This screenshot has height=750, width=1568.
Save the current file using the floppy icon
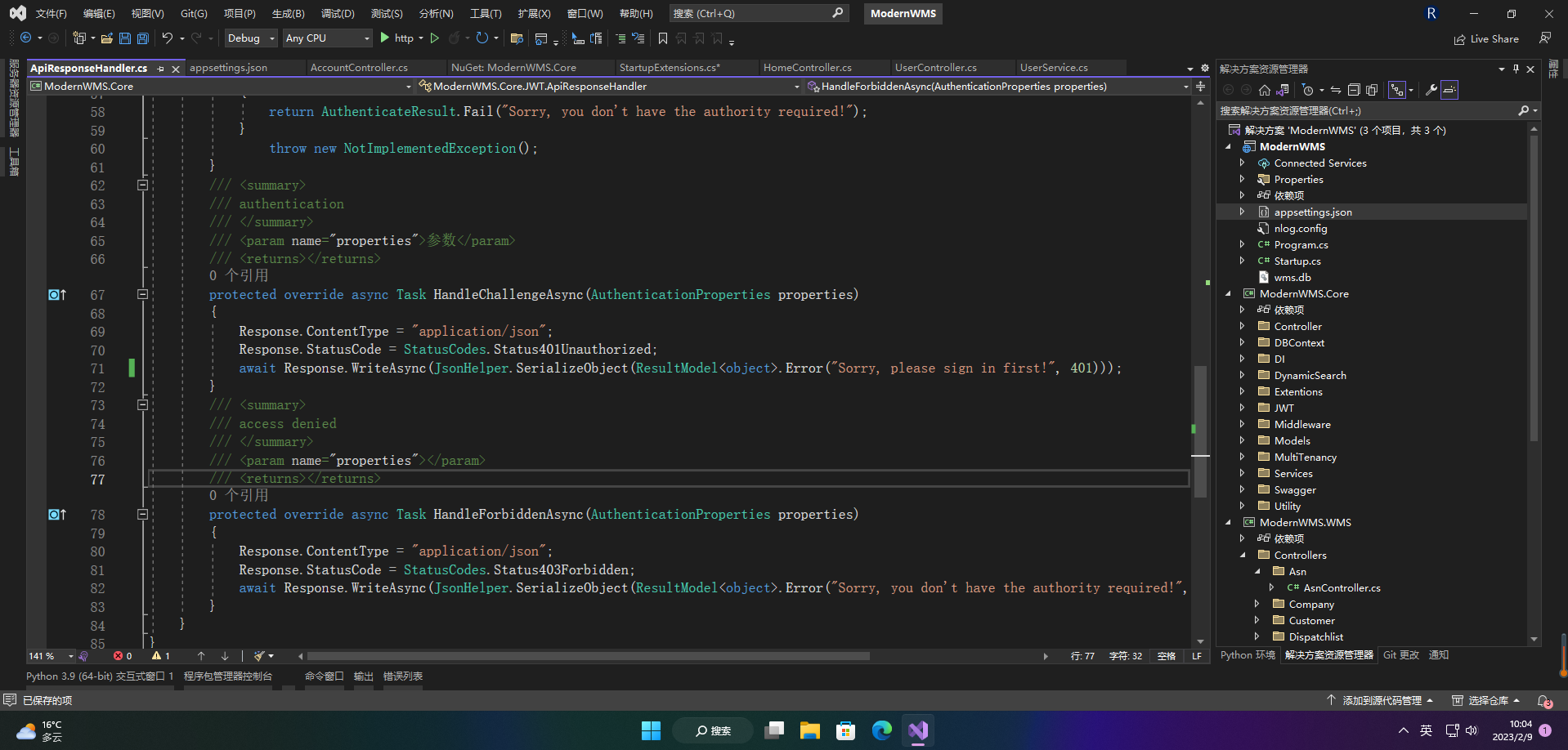(125, 38)
